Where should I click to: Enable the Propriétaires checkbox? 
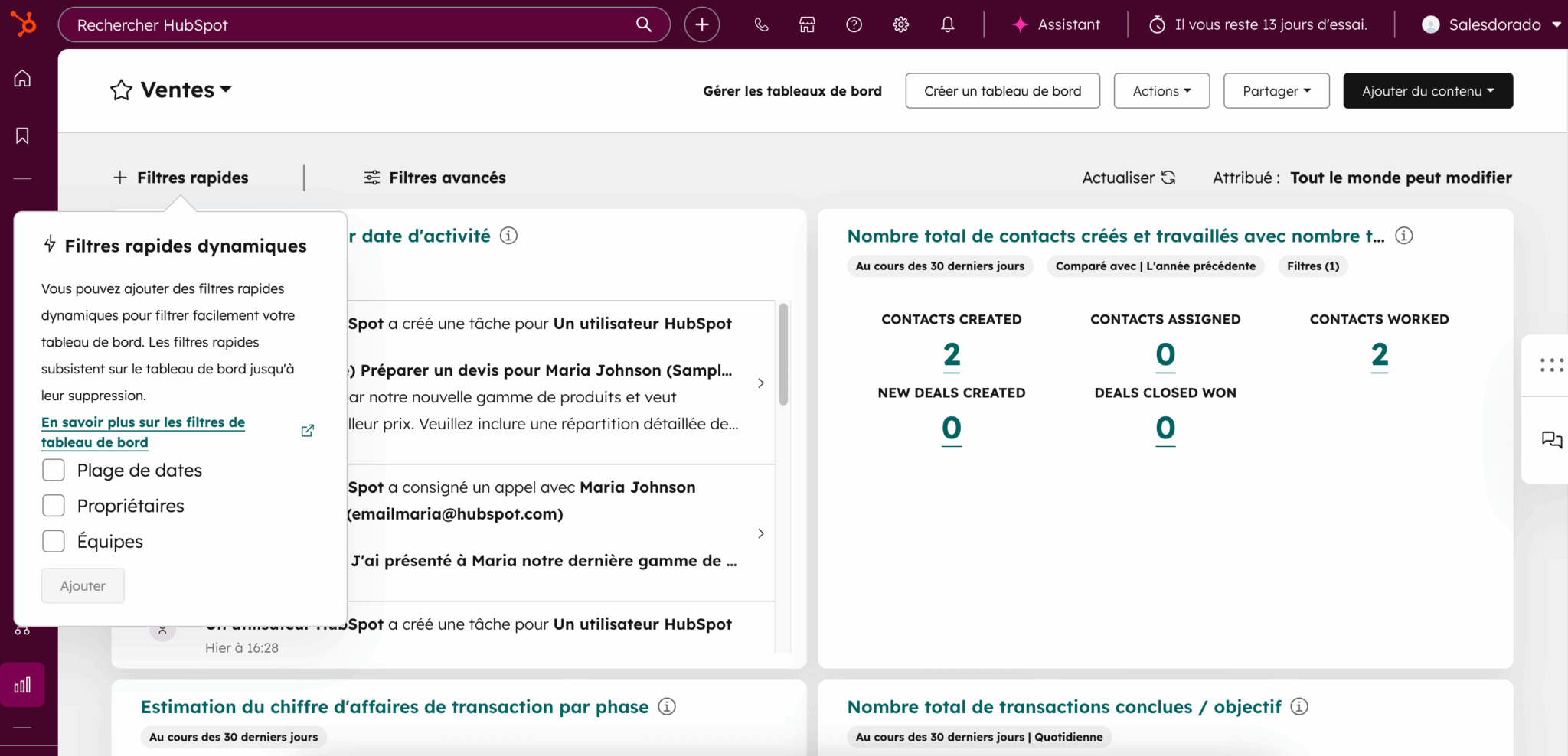54,506
